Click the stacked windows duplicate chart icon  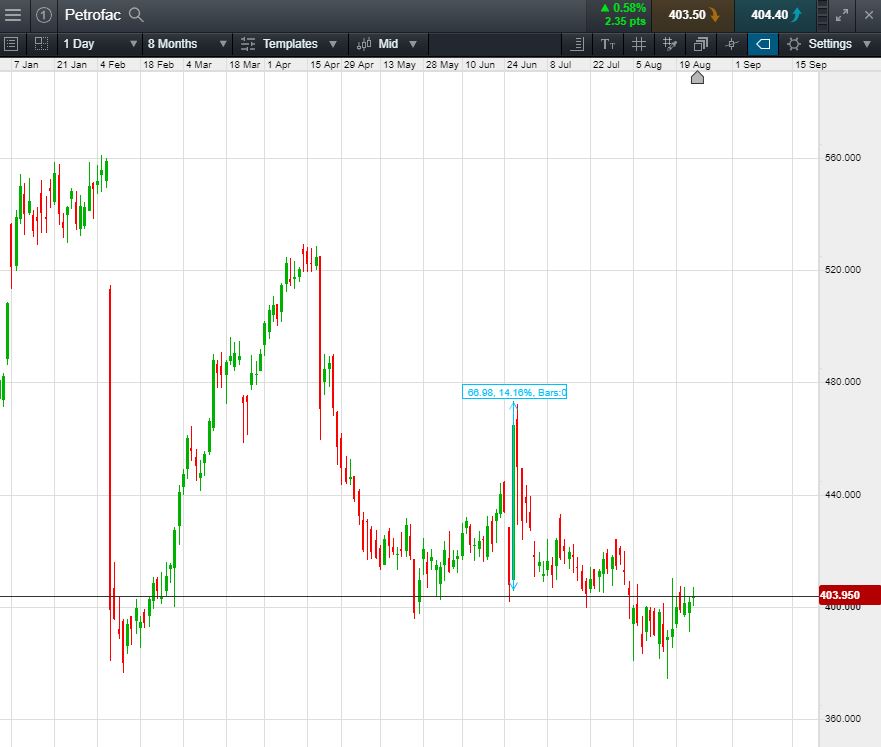coord(701,44)
